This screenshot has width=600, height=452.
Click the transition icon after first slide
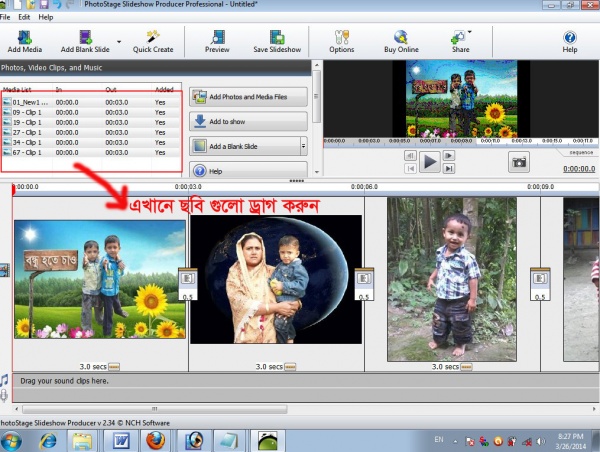[188, 277]
